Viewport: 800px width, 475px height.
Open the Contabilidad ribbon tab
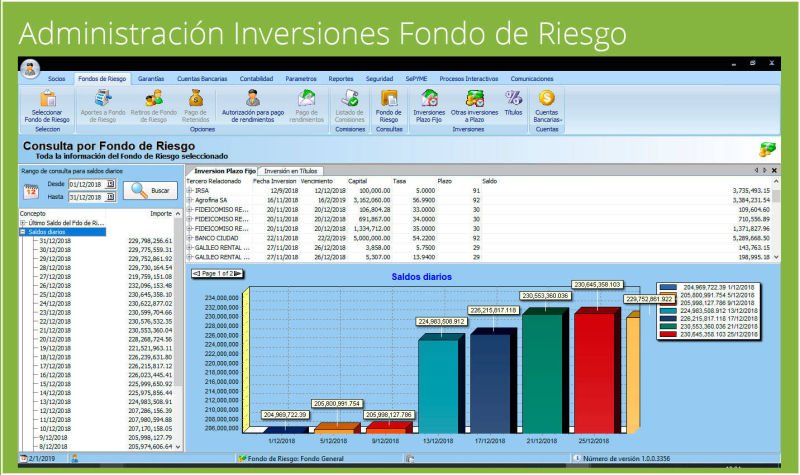256,79
